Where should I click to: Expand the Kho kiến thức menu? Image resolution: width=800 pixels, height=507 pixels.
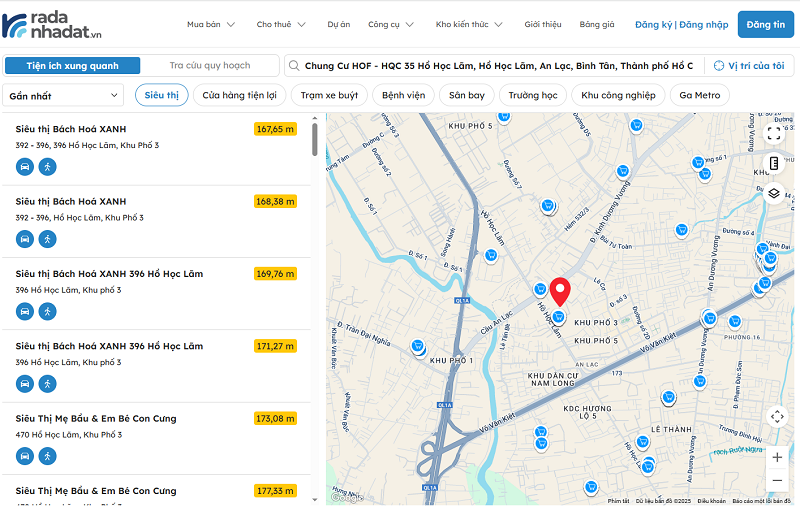coord(469,24)
